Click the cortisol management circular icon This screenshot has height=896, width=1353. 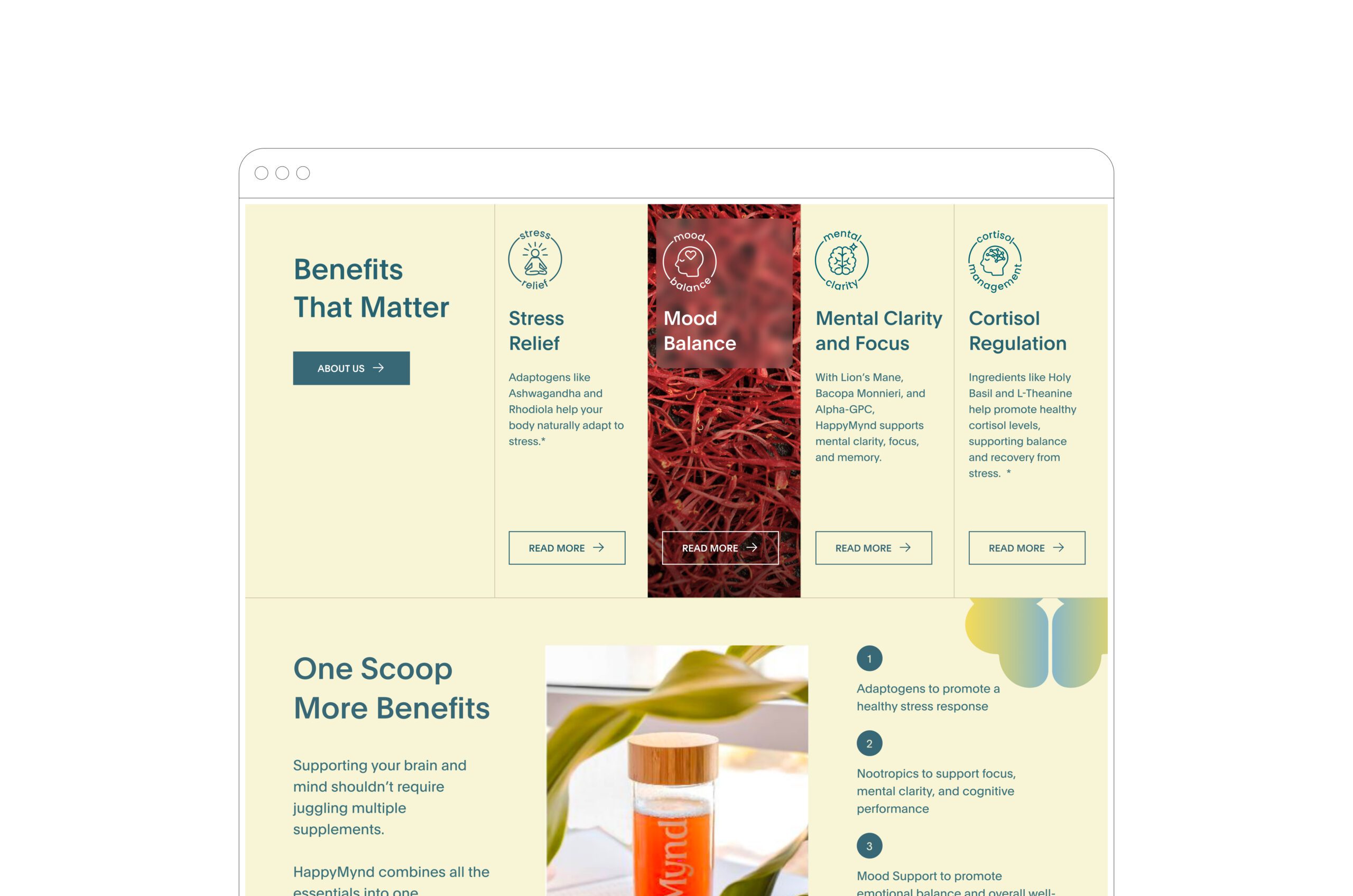[x=995, y=261]
